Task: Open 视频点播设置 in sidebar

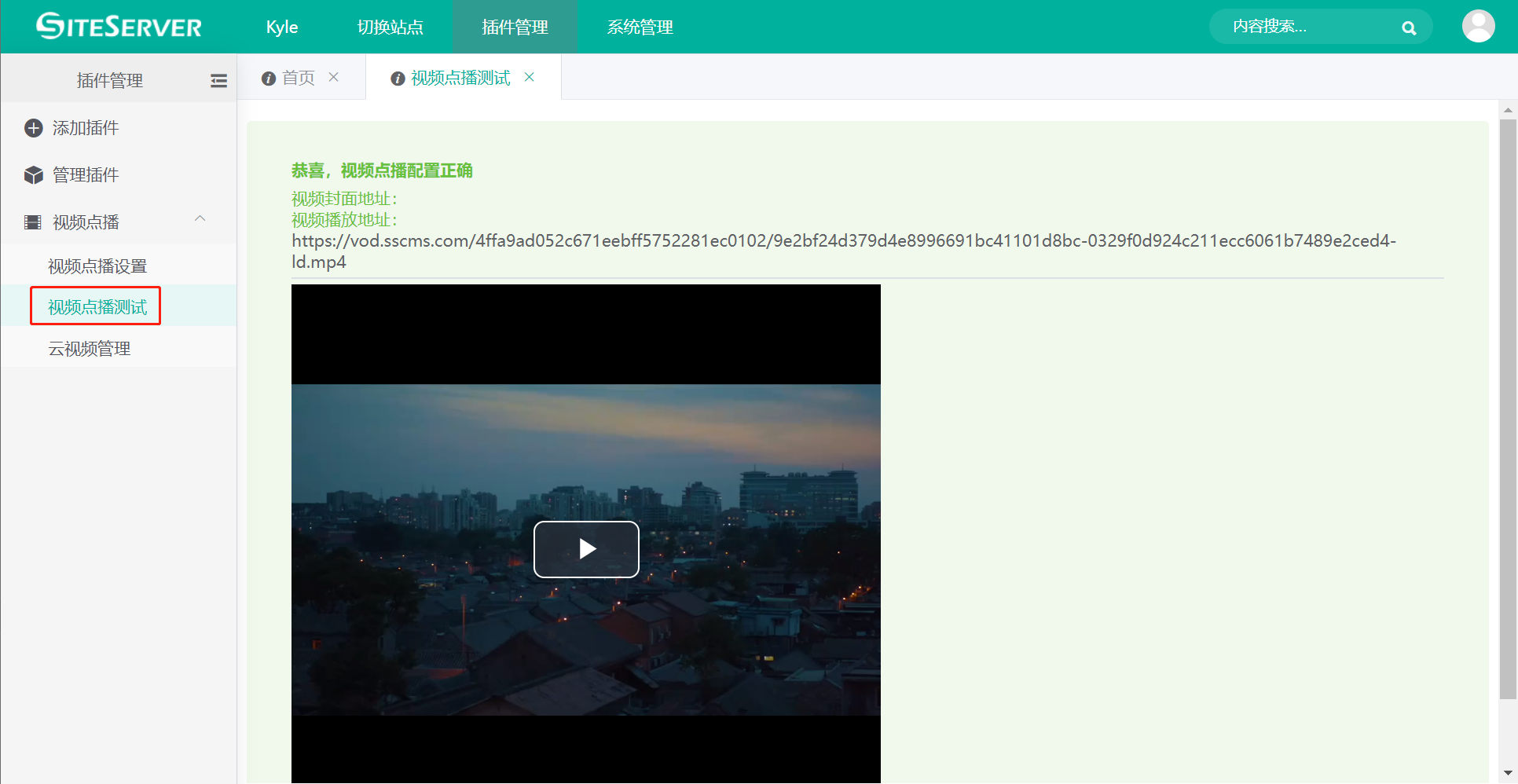Action: [x=97, y=266]
